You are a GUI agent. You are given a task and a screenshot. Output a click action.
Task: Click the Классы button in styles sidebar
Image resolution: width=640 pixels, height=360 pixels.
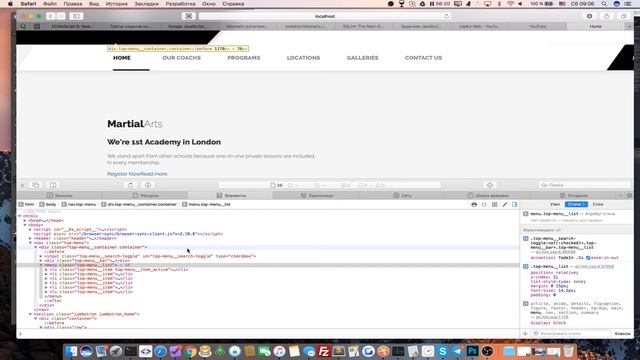[622, 334]
